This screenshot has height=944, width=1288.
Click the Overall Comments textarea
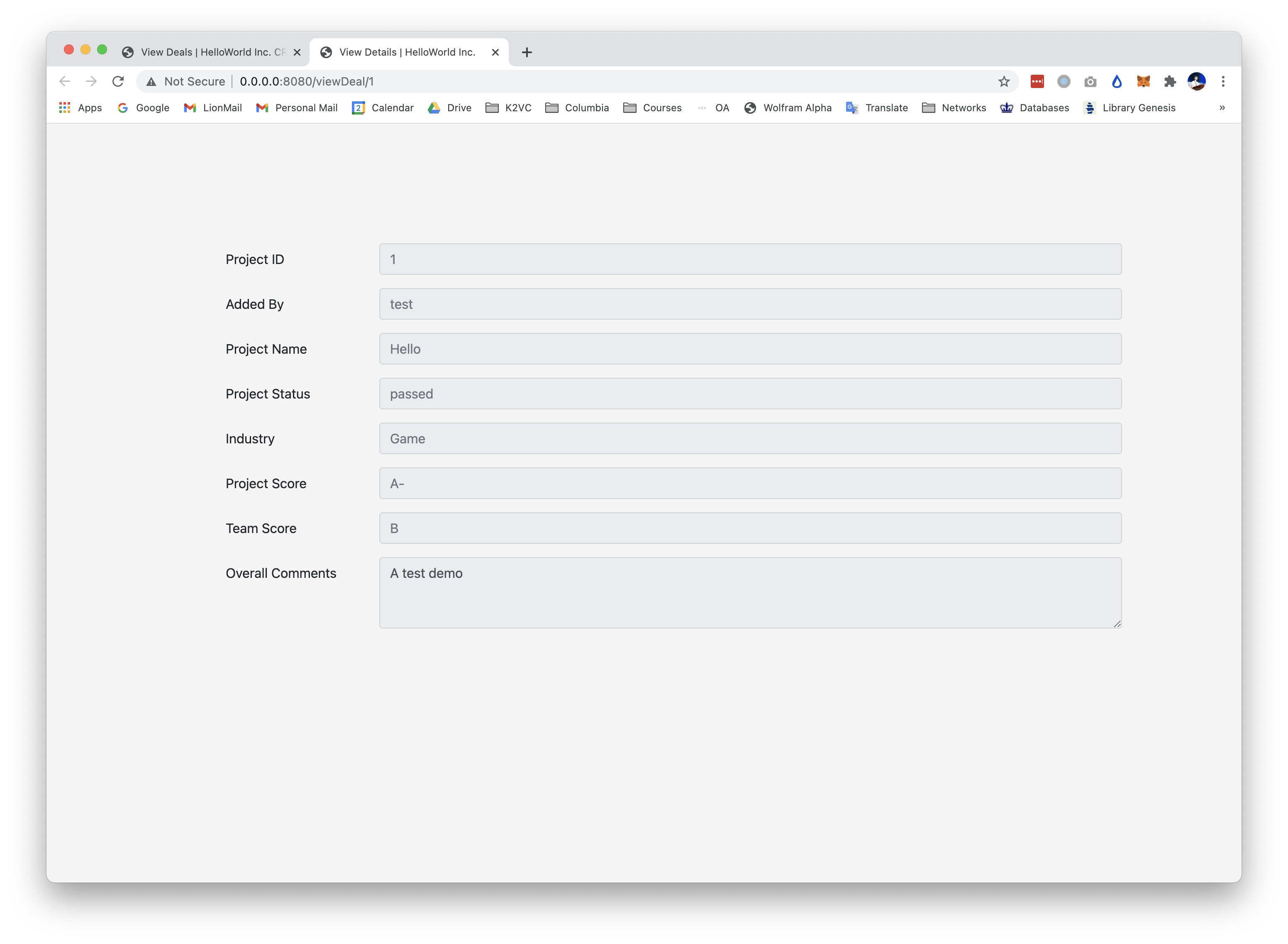click(x=750, y=592)
